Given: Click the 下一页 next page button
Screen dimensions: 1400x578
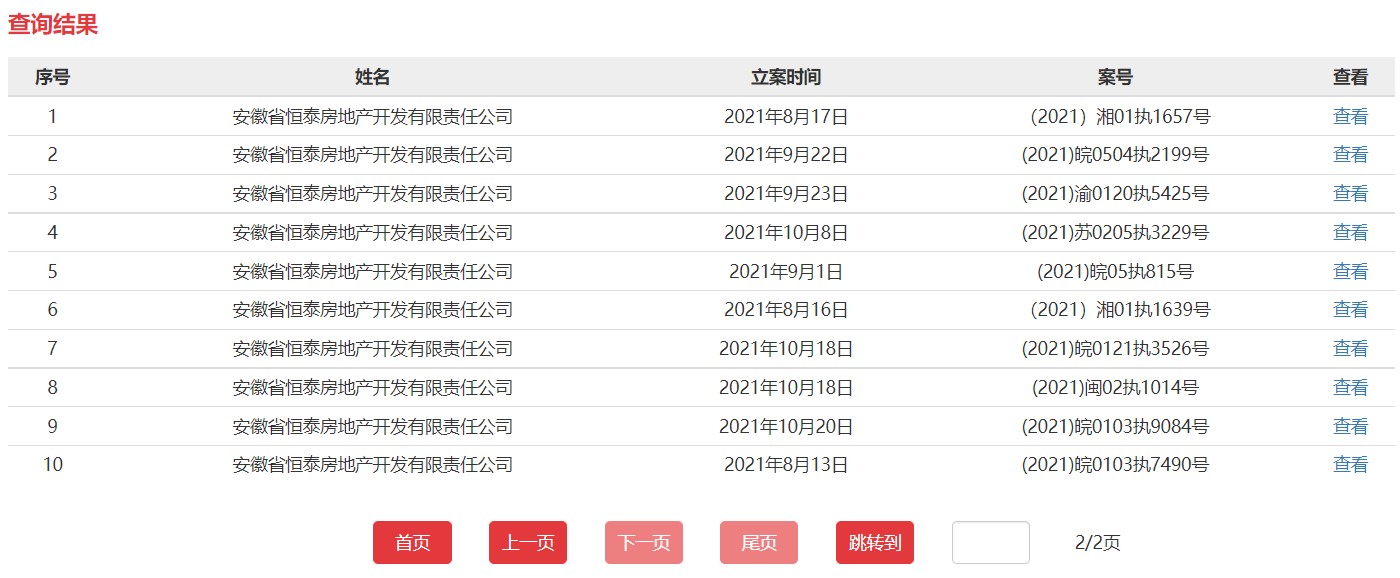Looking at the screenshot, I should click(x=643, y=543).
